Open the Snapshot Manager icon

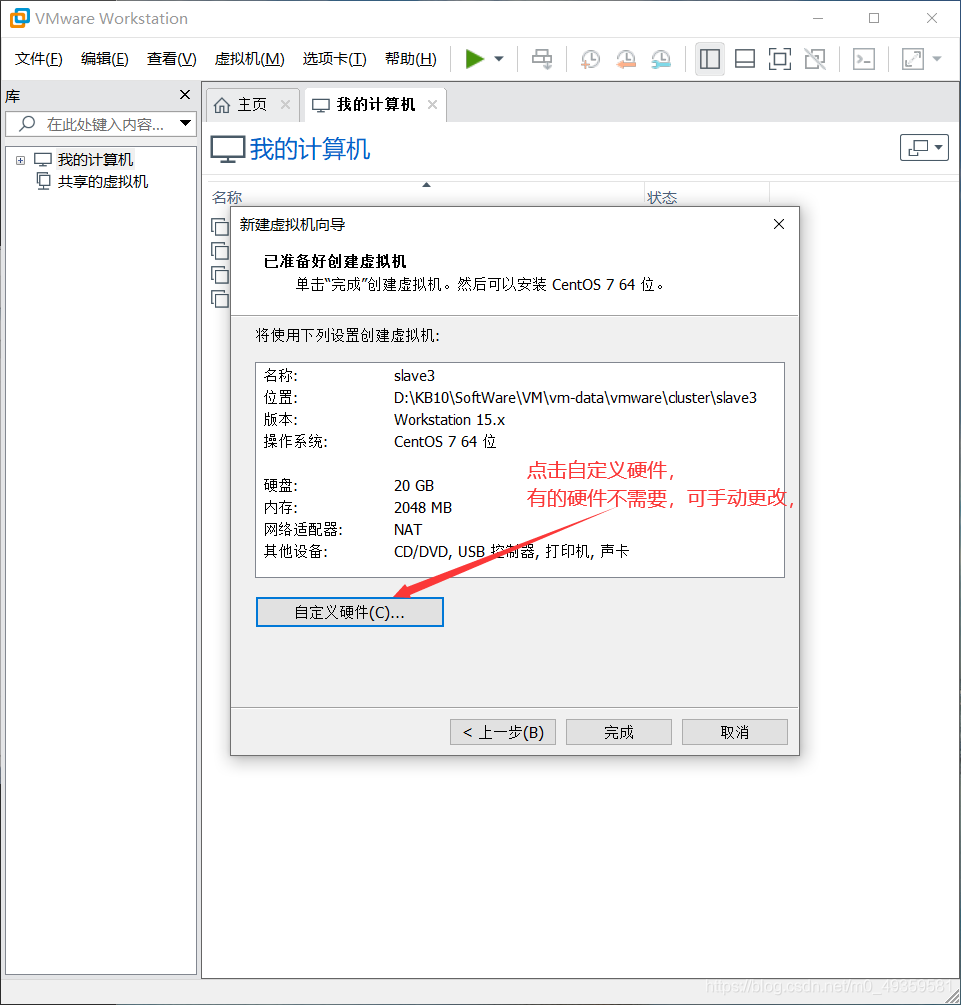tap(661, 59)
